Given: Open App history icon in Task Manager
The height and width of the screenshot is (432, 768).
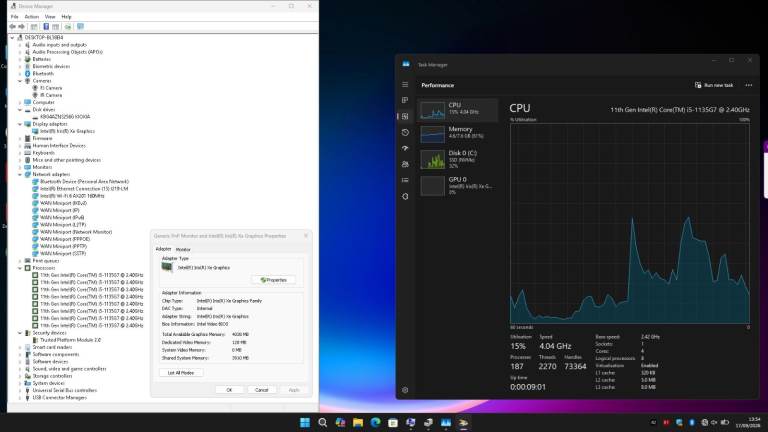Looking at the screenshot, I should [x=405, y=132].
